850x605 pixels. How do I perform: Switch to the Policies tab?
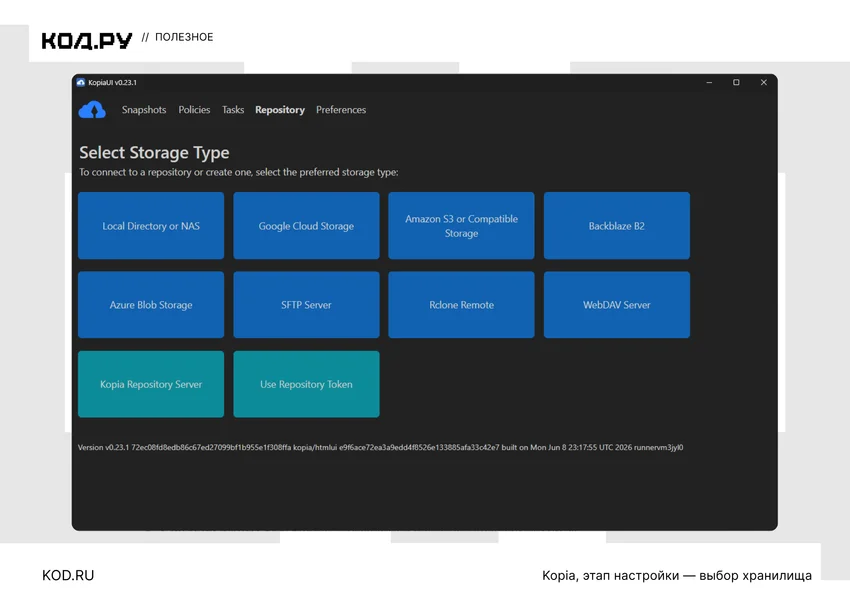pyautogui.click(x=194, y=110)
